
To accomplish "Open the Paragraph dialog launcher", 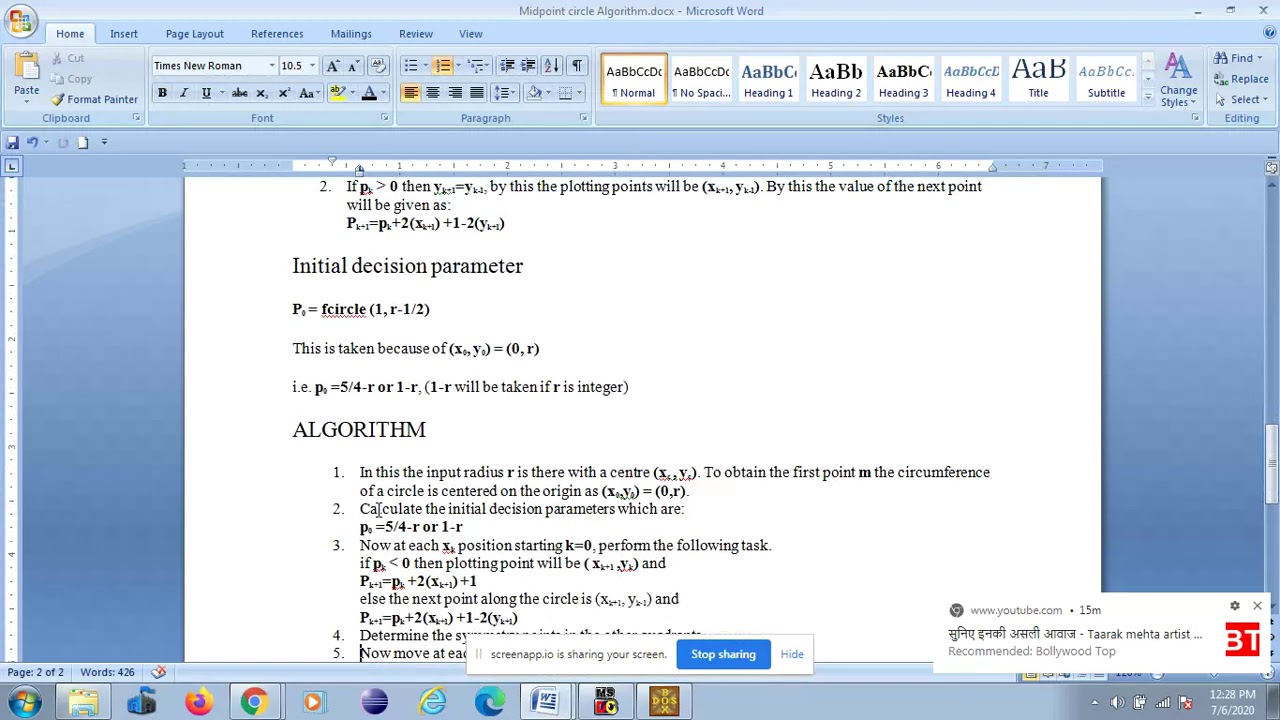I will [583, 118].
